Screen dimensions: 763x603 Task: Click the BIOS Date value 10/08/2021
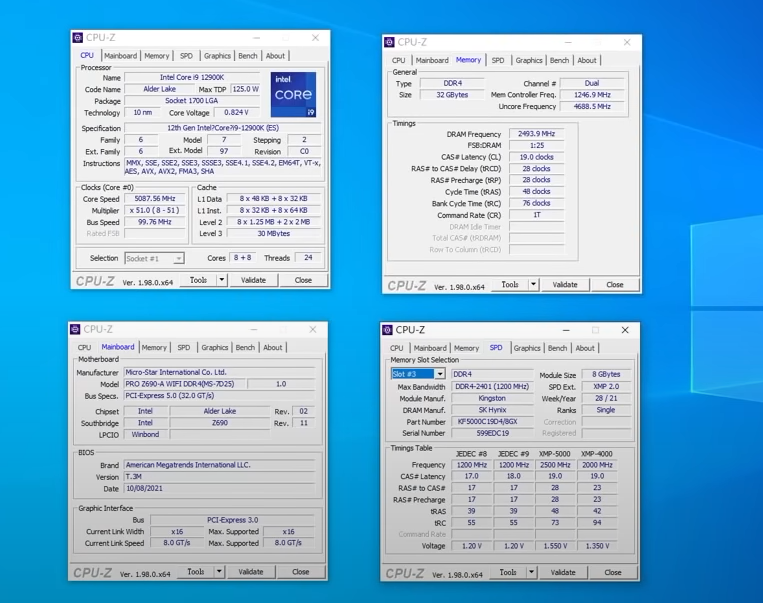[x=219, y=488]
